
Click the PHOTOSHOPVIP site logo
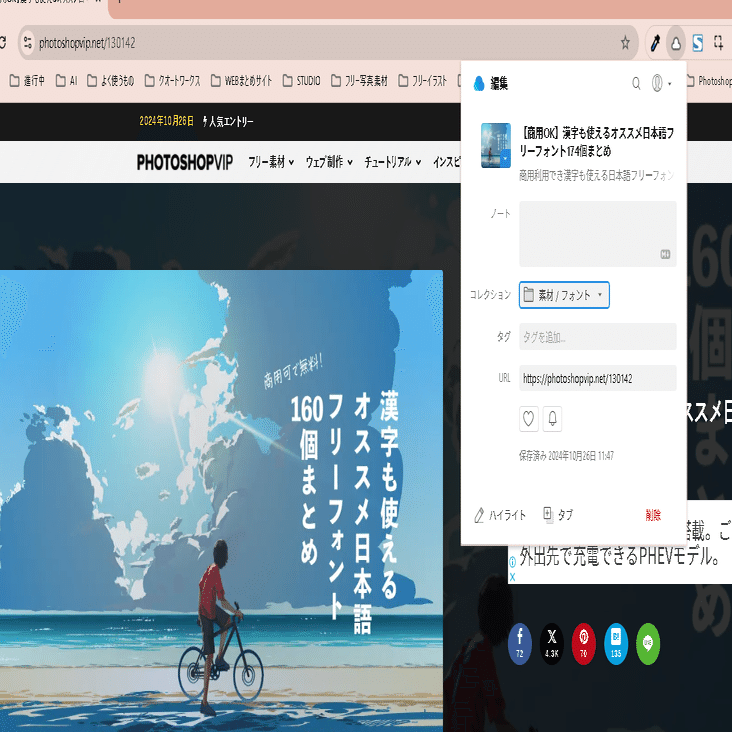tap(184, 162)
